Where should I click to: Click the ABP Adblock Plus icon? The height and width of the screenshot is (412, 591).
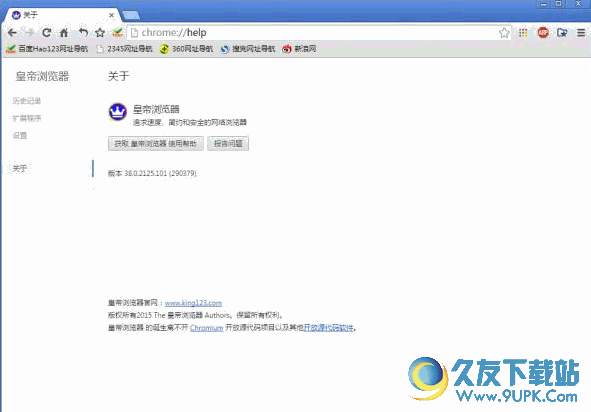pyautogui.click(x=543, y=33)
